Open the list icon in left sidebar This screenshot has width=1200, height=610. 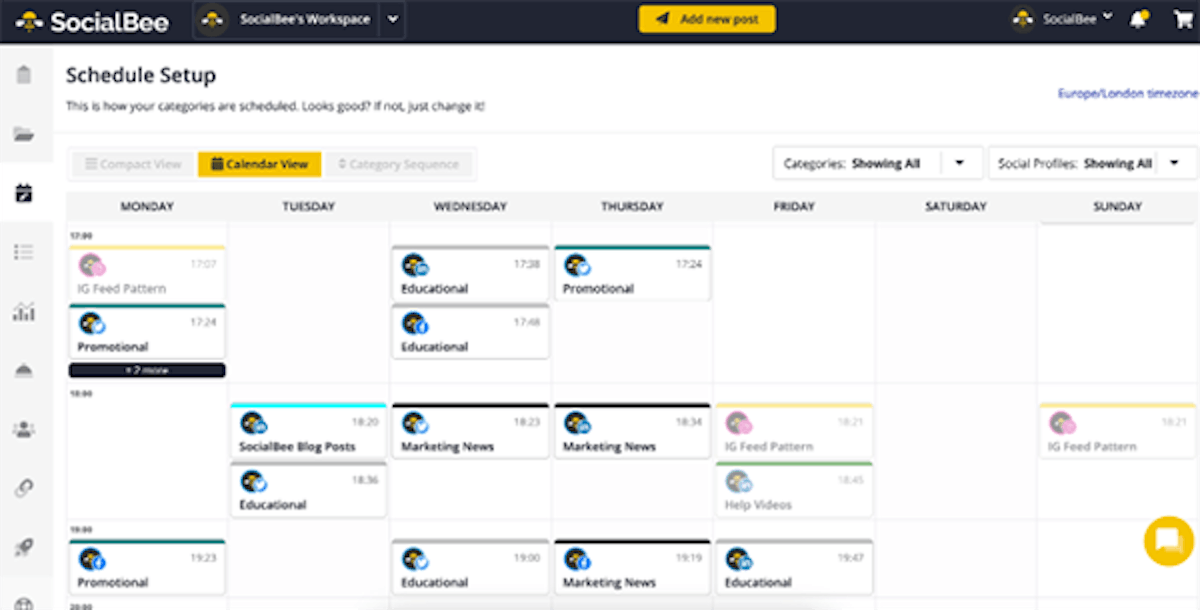pos(24,252)
